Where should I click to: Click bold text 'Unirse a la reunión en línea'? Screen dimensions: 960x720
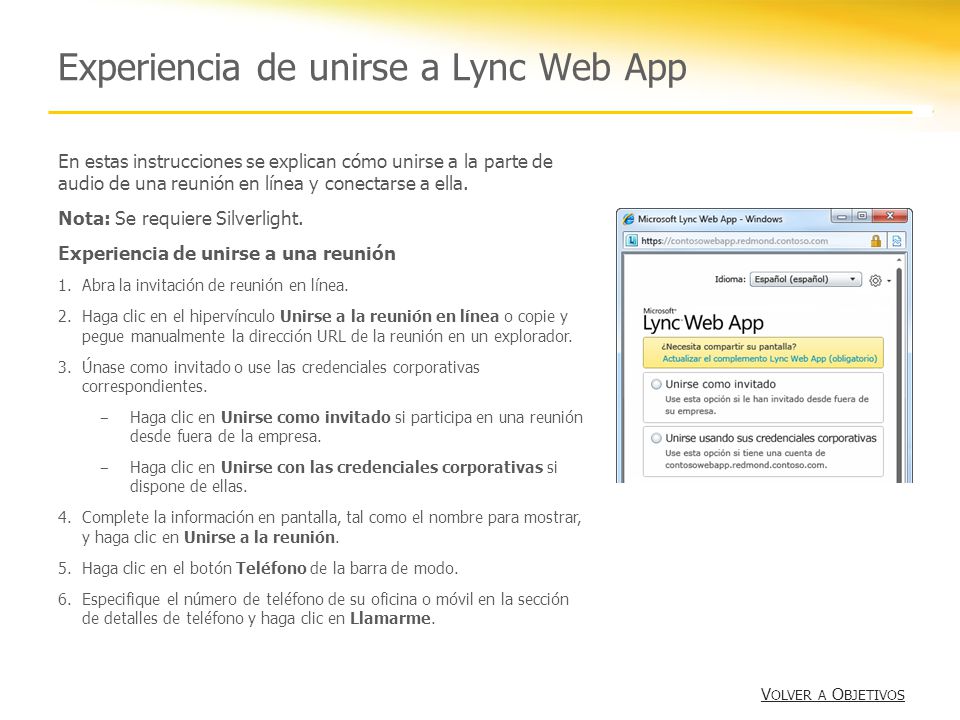(x=389, y=317)
